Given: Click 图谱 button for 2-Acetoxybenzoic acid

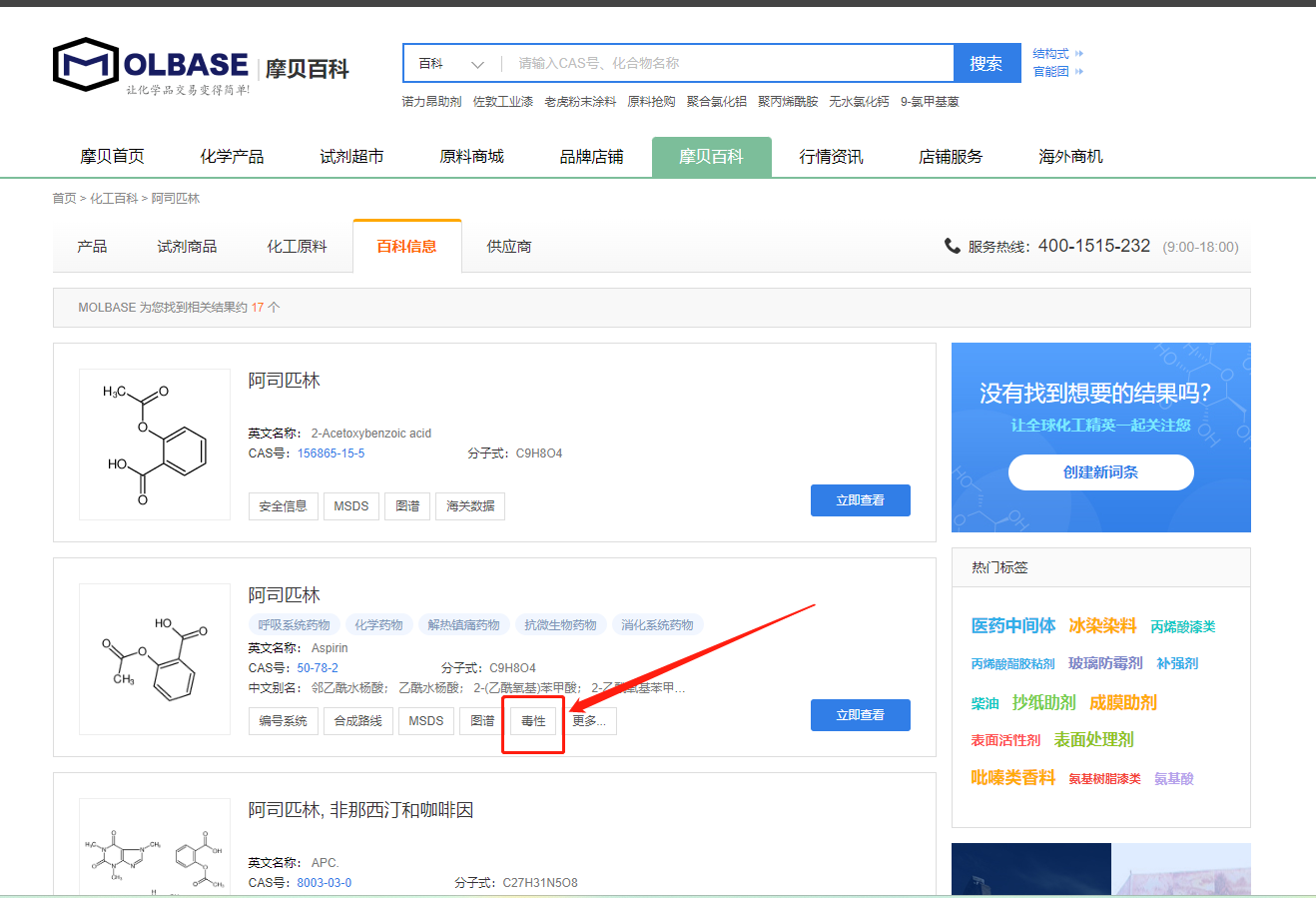Looking at the screenshot, I should pyautogui.click(x=407, y=506).
